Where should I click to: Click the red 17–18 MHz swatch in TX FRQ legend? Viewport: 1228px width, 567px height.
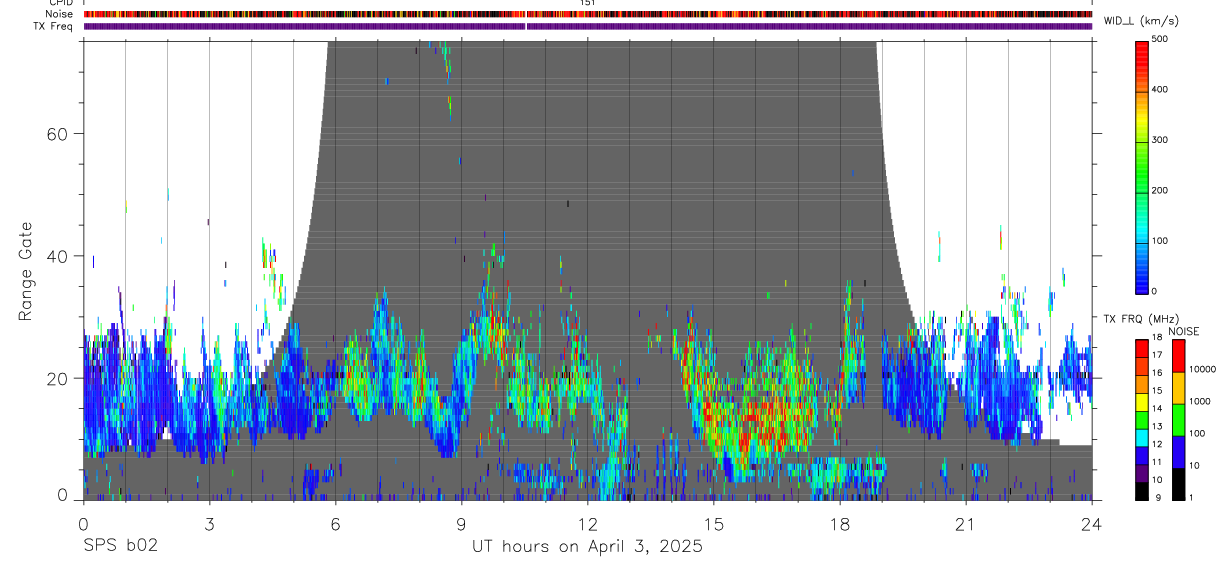coord(1142,346)
